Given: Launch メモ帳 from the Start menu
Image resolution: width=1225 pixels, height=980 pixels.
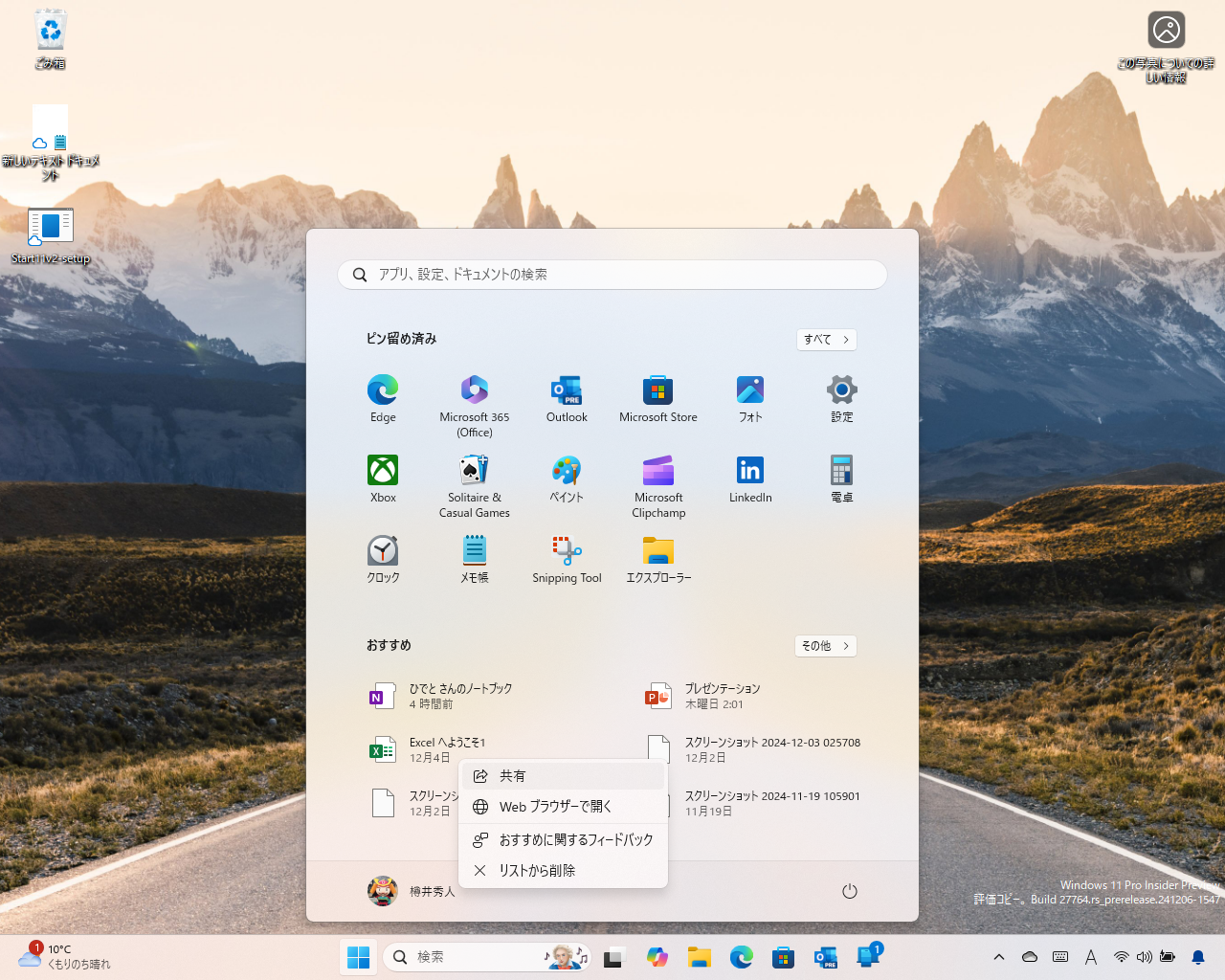Looking at the screenshot, I should (x=474, y=559).
